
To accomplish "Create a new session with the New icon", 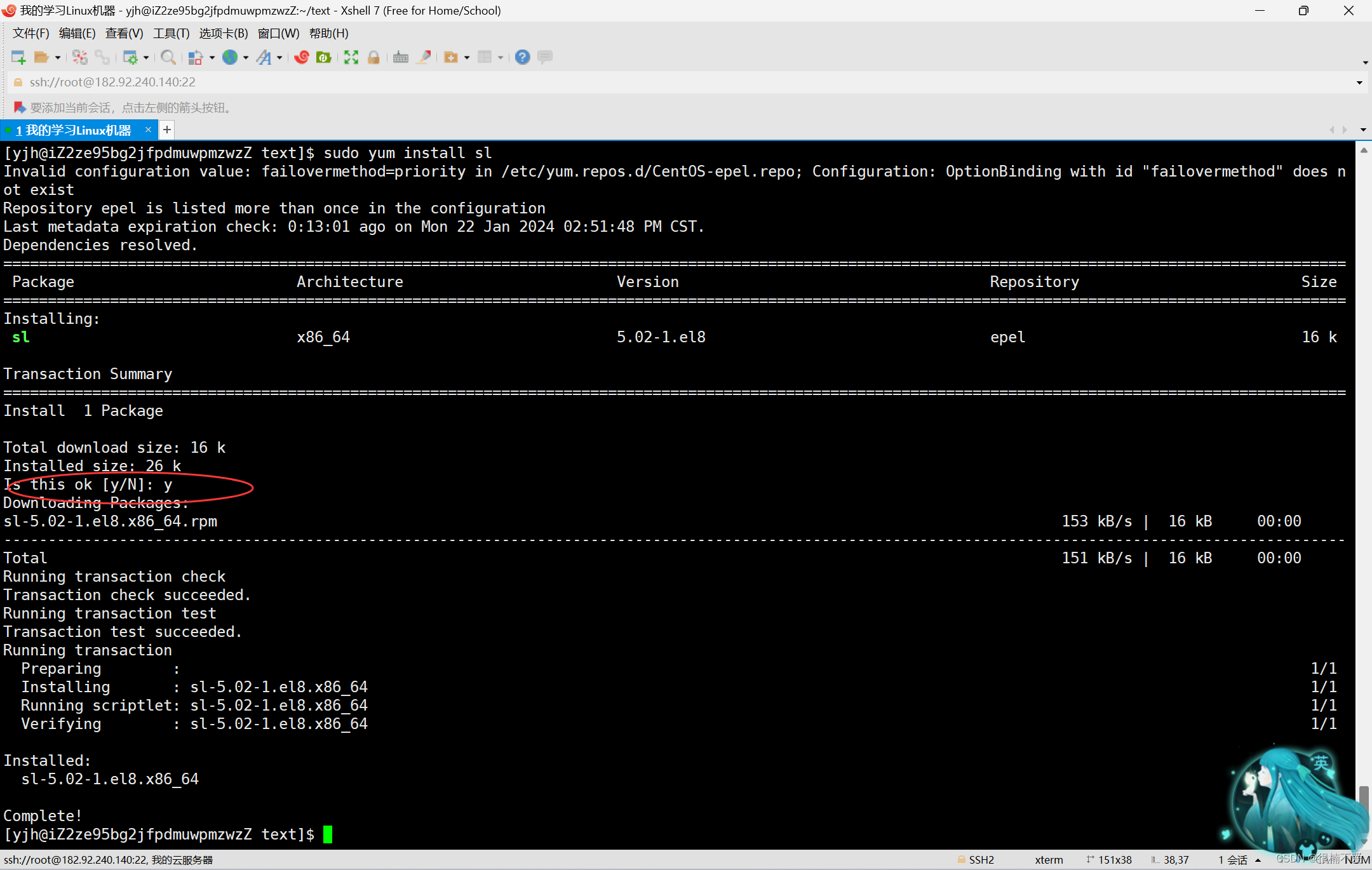I will (x=19, y=57).
